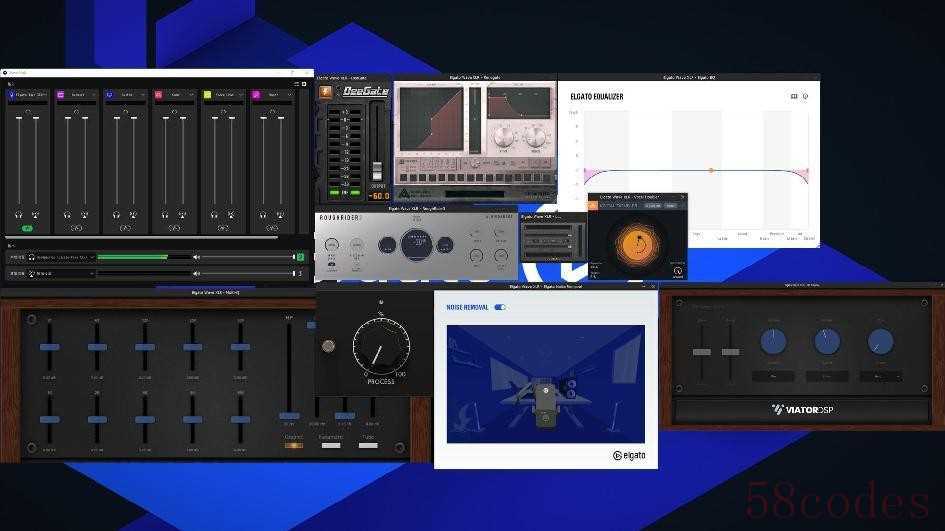
Task: Mute the monitor mix output speaker icon
Action: pyautogui.click(x=196, y=257)
